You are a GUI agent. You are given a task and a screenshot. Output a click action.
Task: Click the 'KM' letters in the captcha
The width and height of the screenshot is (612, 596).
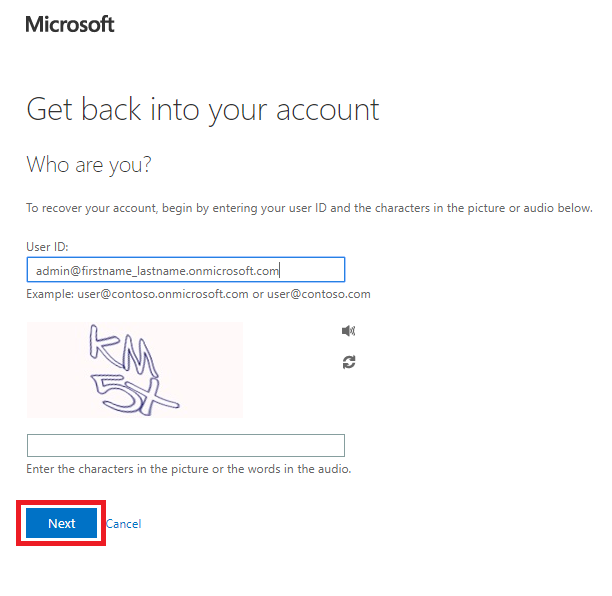pyautogui.click(x=123, y=348)
